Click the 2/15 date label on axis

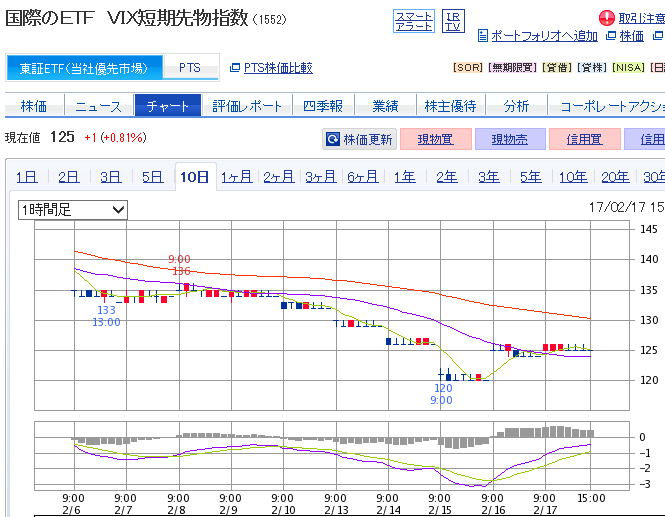[x=439, y=510]
